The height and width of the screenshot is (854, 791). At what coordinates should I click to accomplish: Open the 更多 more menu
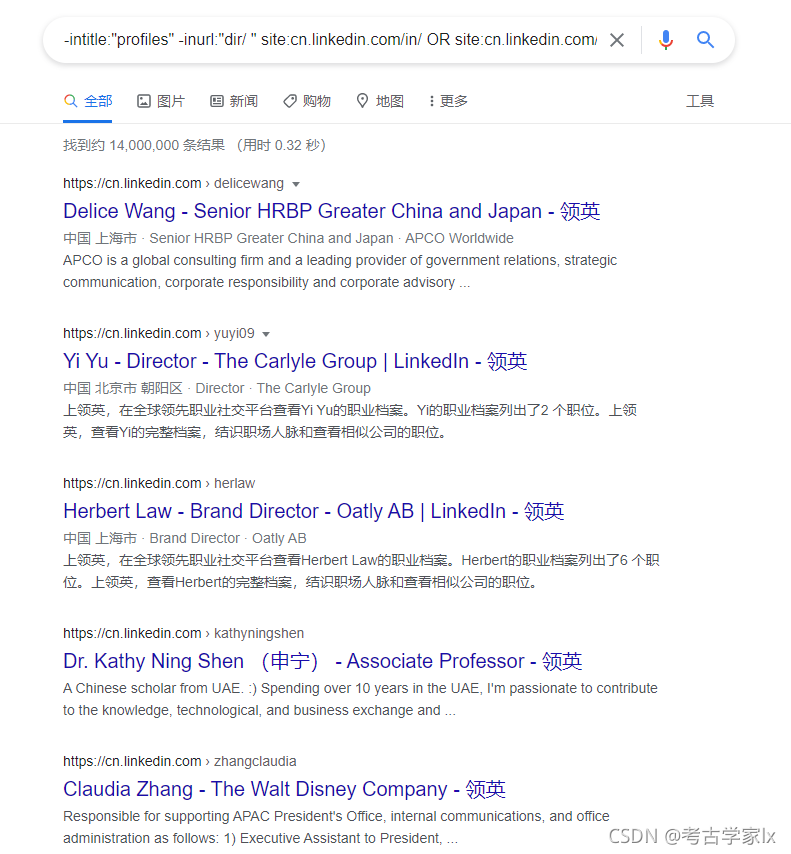click(448, 101)
